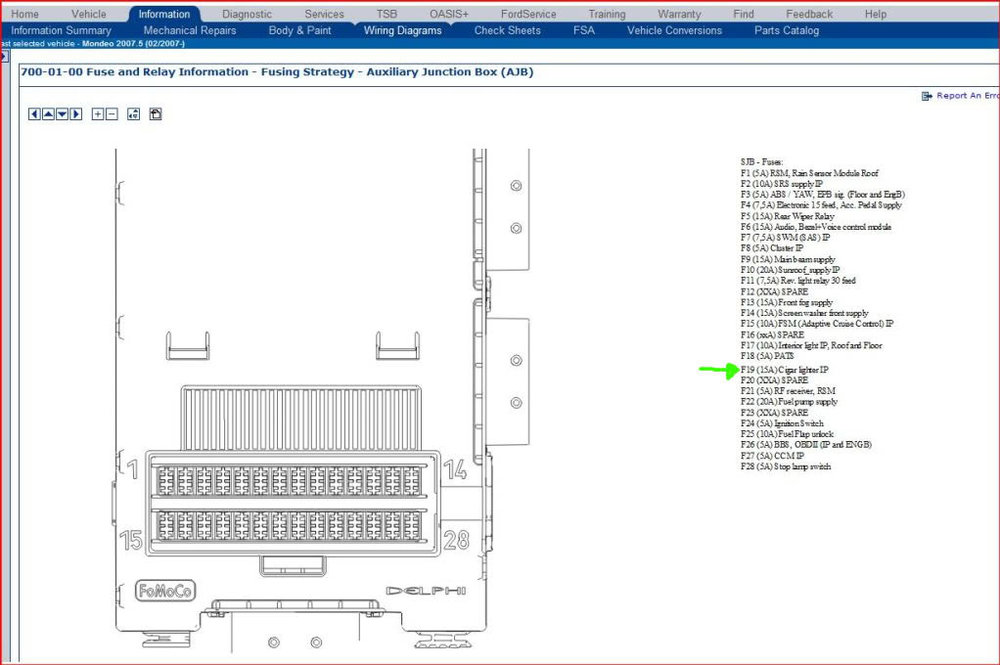
Task: Click the Report An Error link
Action: click(x=960, y=96)
